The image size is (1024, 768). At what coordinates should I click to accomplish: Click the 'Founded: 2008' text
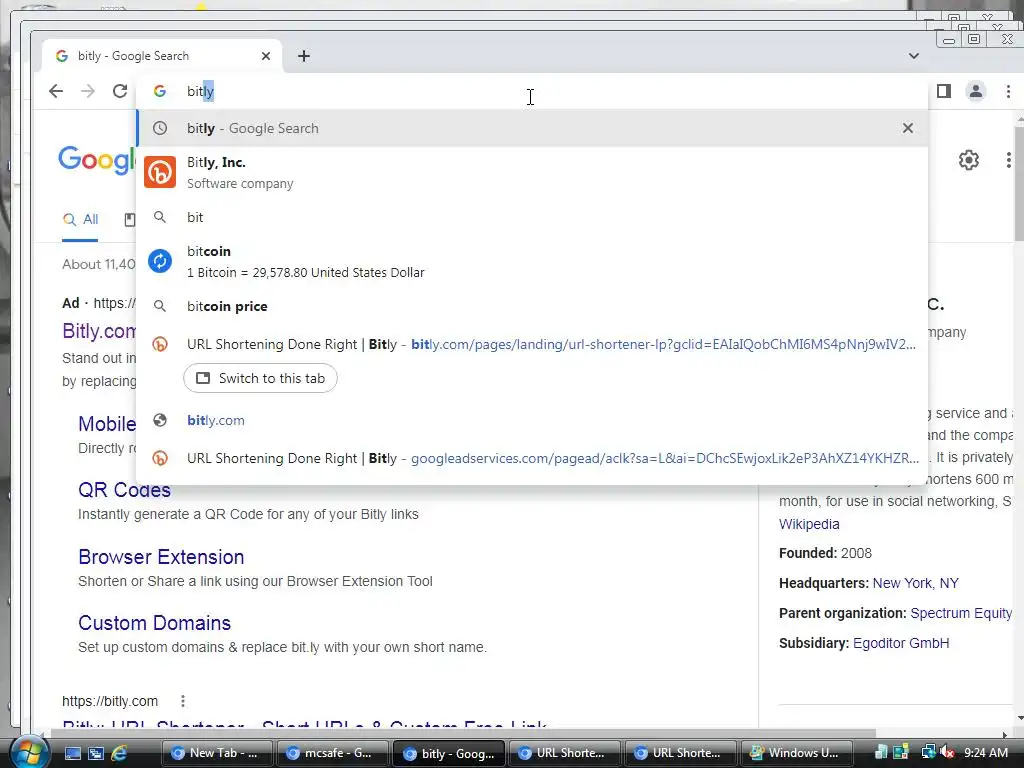click(x=825, y=553)
